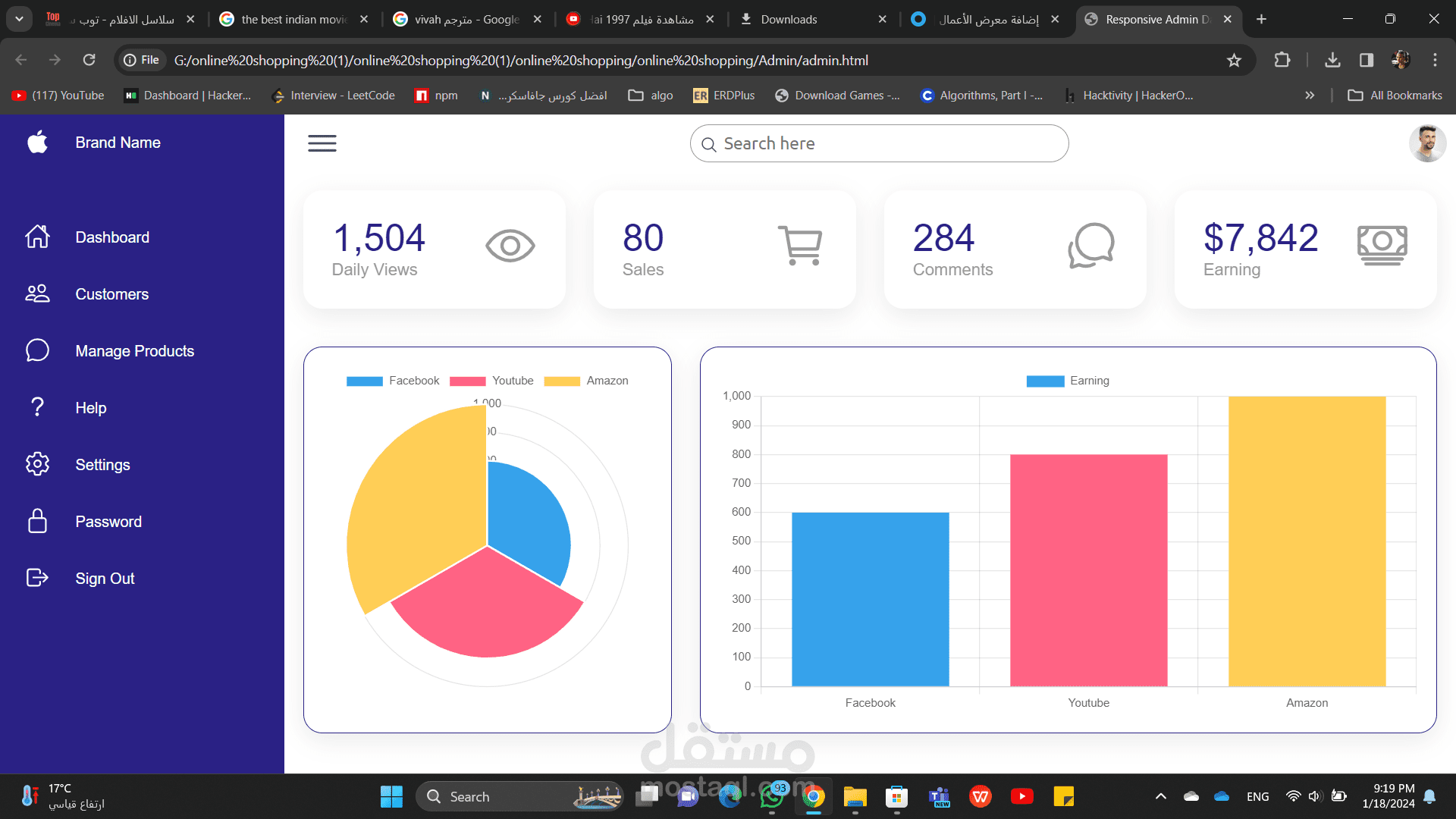Click the Sign Out arrow icon
The height and width of the screenshot is (819, 1456).
point(37,578)
